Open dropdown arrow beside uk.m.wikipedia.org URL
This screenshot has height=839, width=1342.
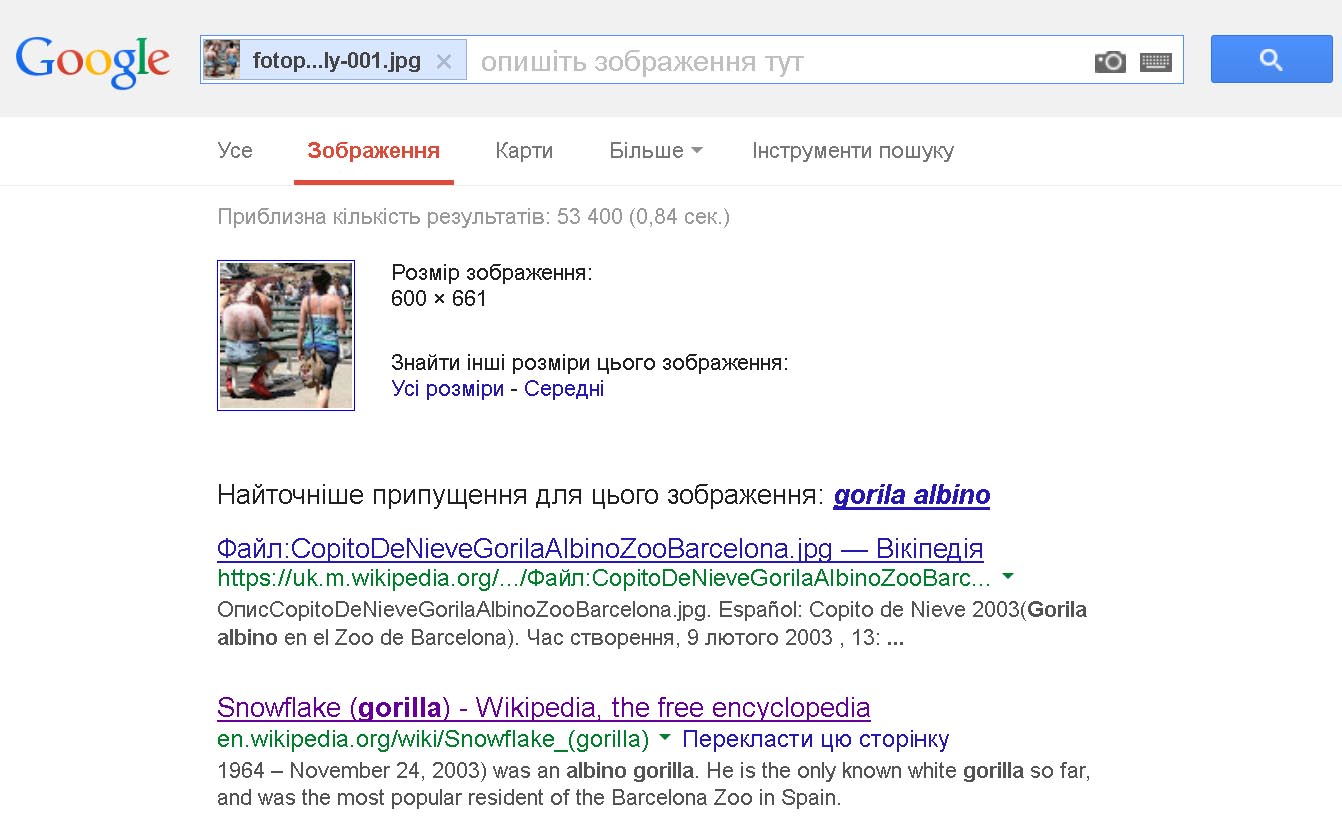(x=1008, y=577)
